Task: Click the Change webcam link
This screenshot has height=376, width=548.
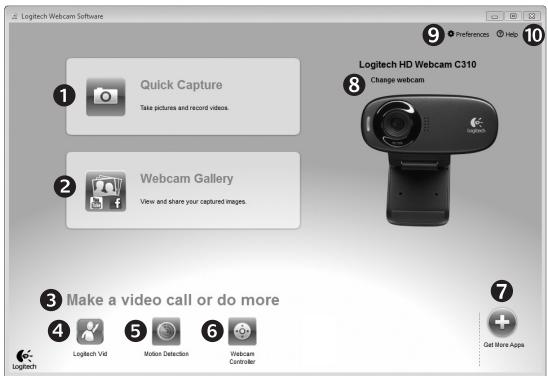Action: click(x=397, y=80)
